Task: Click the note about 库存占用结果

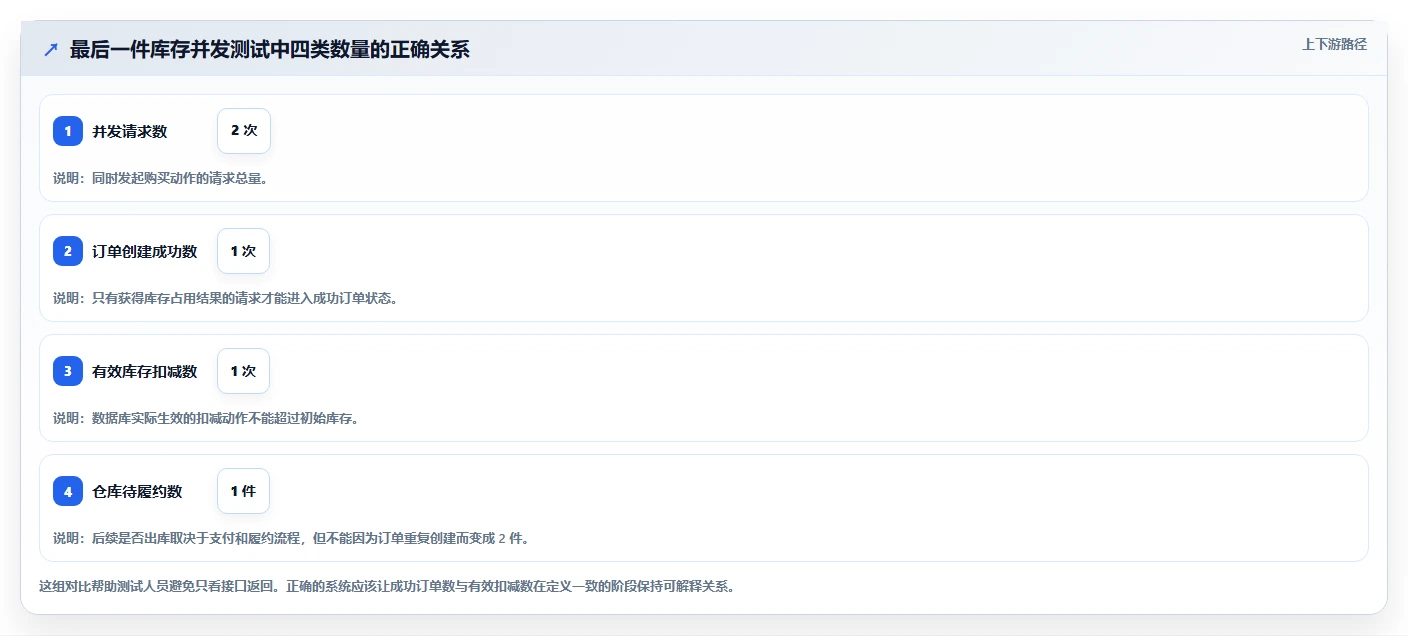Action: coord(225,298)
